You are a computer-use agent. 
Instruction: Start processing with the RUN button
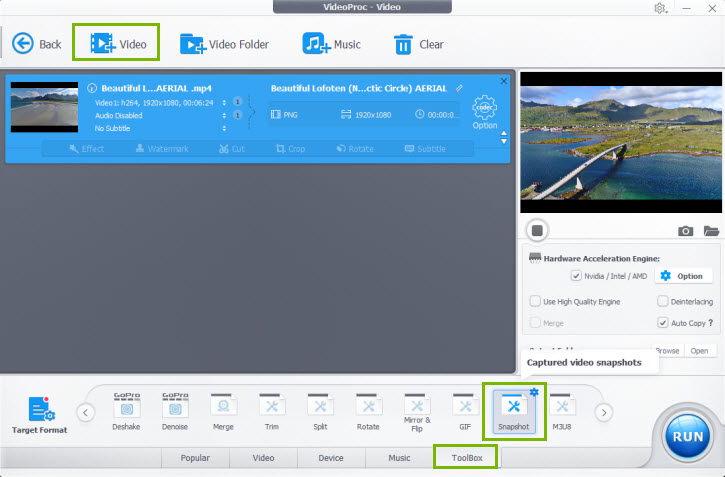point(688,436)
